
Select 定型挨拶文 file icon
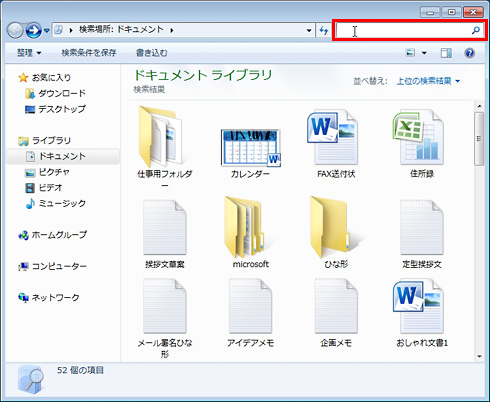(422, 228)
